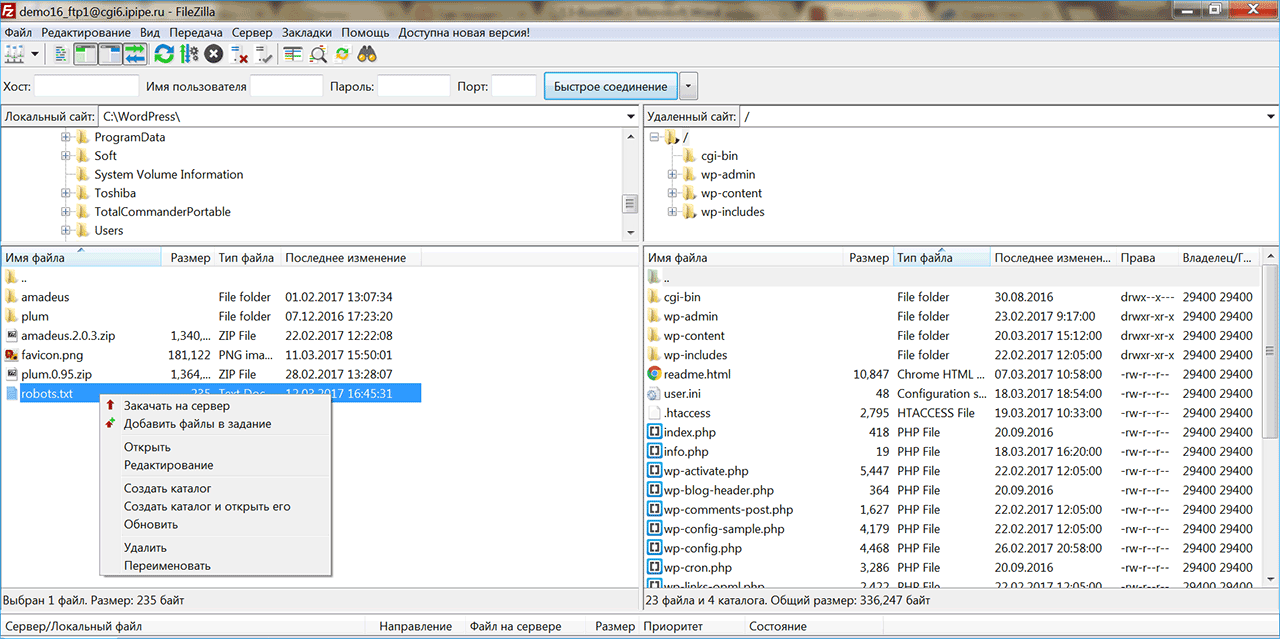
Task: Click the Доступна новая версия! notice
Action: pyautogui.click(x=464, y=32)
